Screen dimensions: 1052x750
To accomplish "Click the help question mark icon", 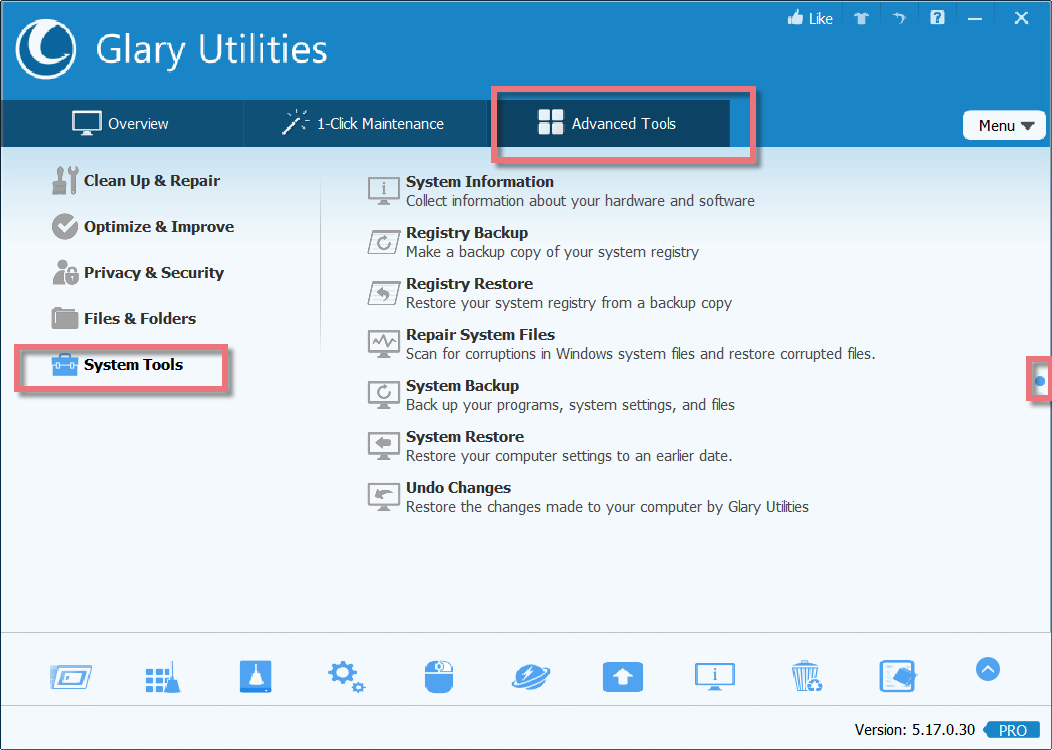I will point(937,17).
